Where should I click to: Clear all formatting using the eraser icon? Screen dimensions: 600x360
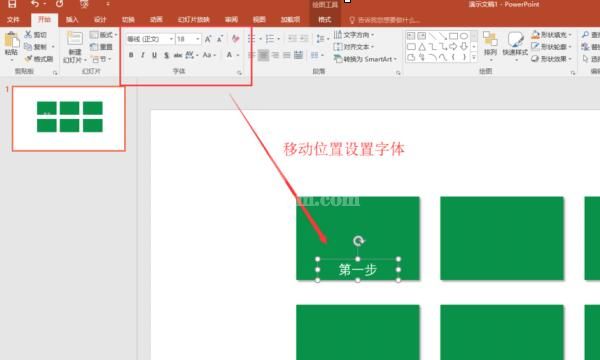[x=235, y=39]
